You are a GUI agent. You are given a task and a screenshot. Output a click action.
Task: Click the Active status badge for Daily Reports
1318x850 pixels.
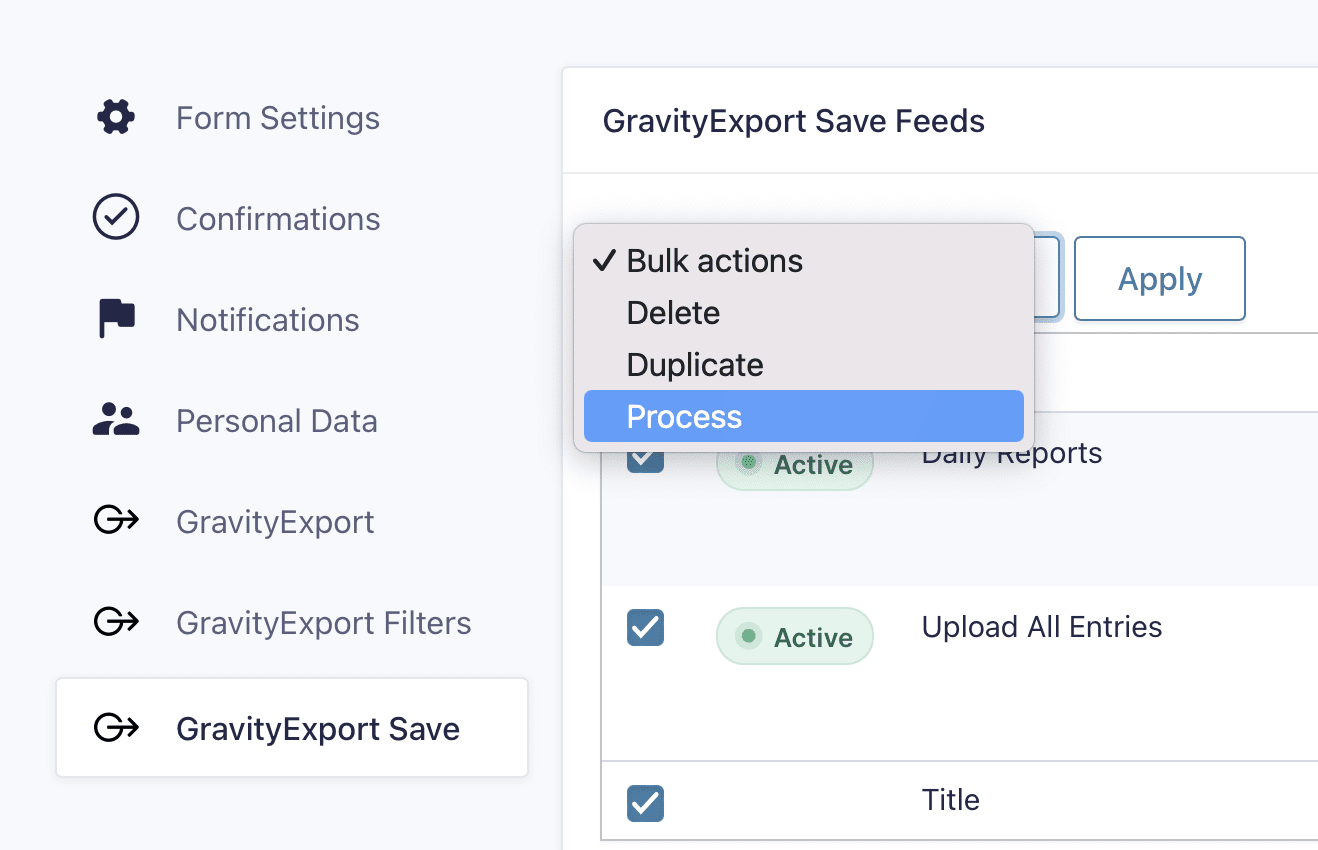pyautogui.click(x=794, y=462)
